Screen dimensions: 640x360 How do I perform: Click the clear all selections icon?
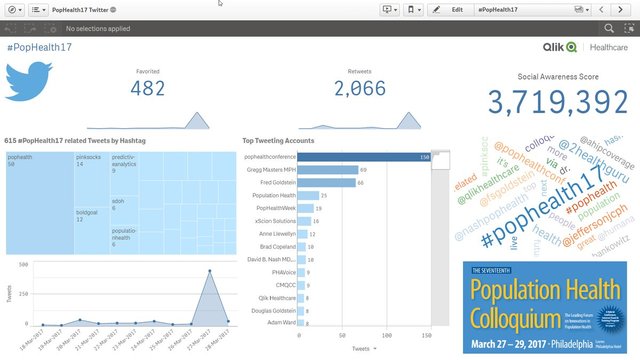click(x=50, y=29)
